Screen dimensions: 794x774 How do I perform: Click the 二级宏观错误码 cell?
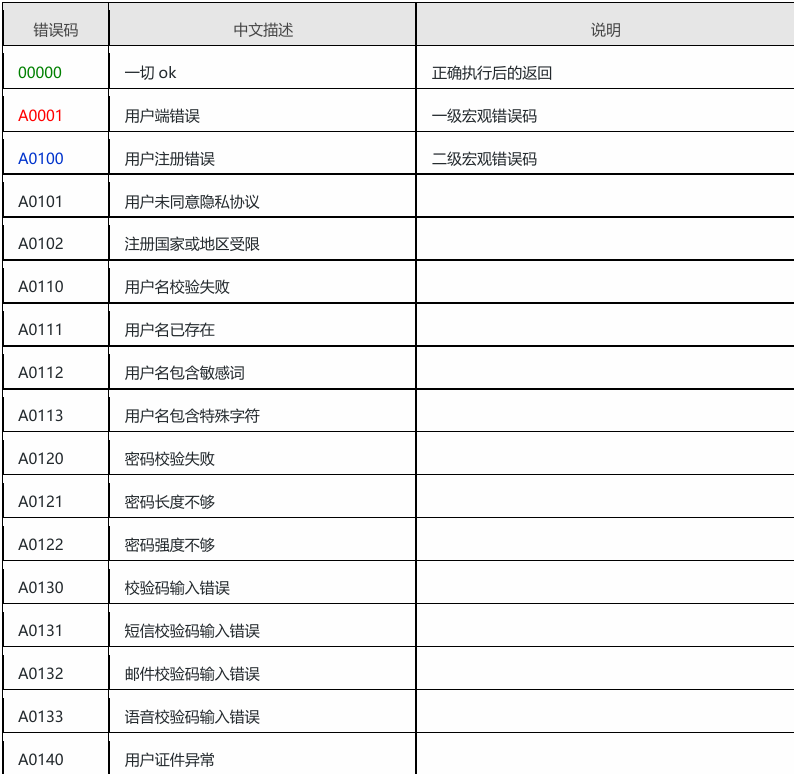[484, 159]
